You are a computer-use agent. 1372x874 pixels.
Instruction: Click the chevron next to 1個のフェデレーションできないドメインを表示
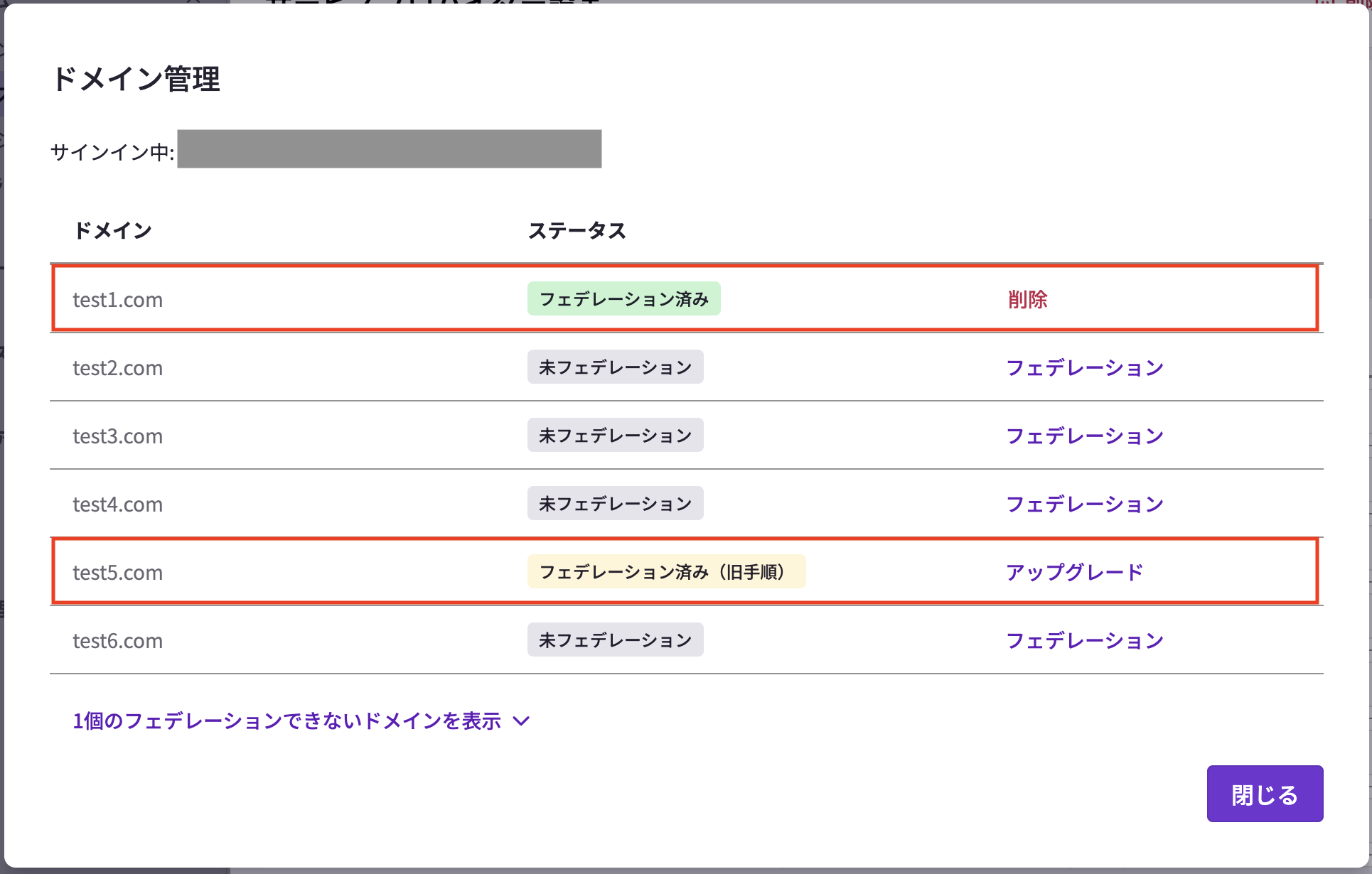point(522,721)
